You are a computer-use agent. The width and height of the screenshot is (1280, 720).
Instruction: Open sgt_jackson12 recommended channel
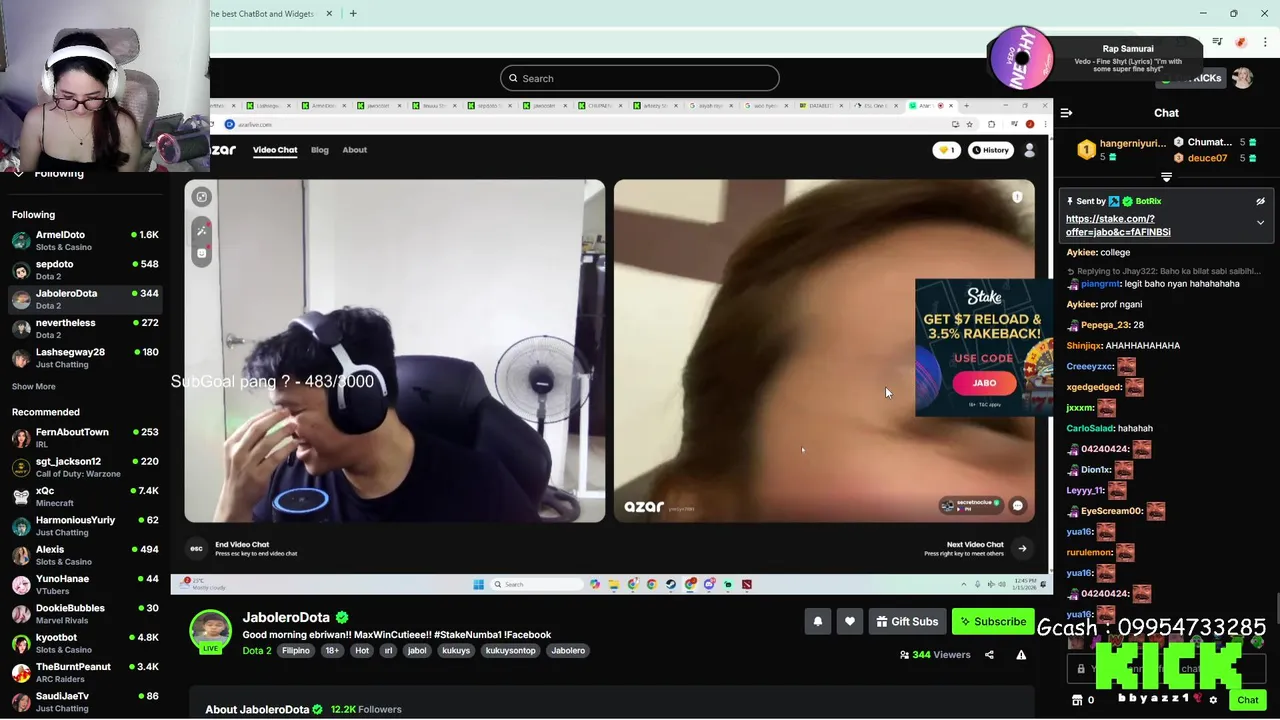[85, 467]
